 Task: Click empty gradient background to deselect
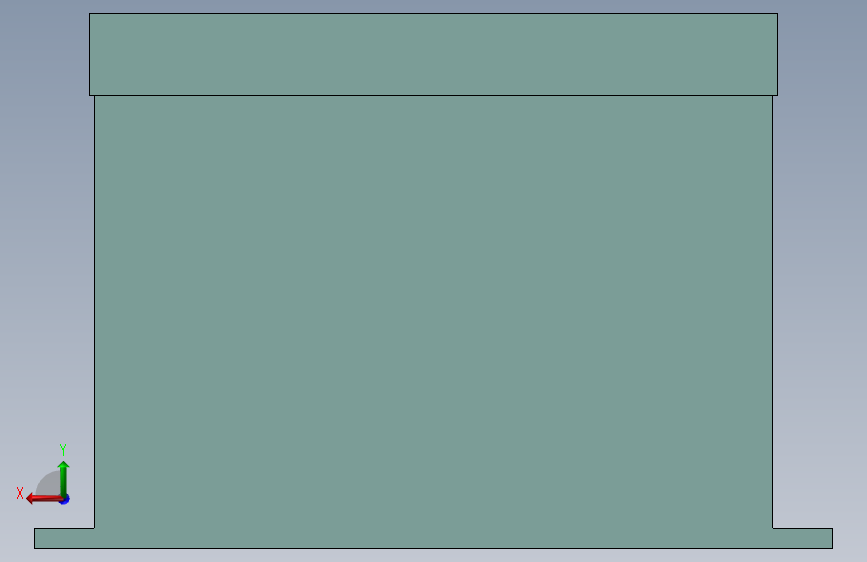(824, 277)
